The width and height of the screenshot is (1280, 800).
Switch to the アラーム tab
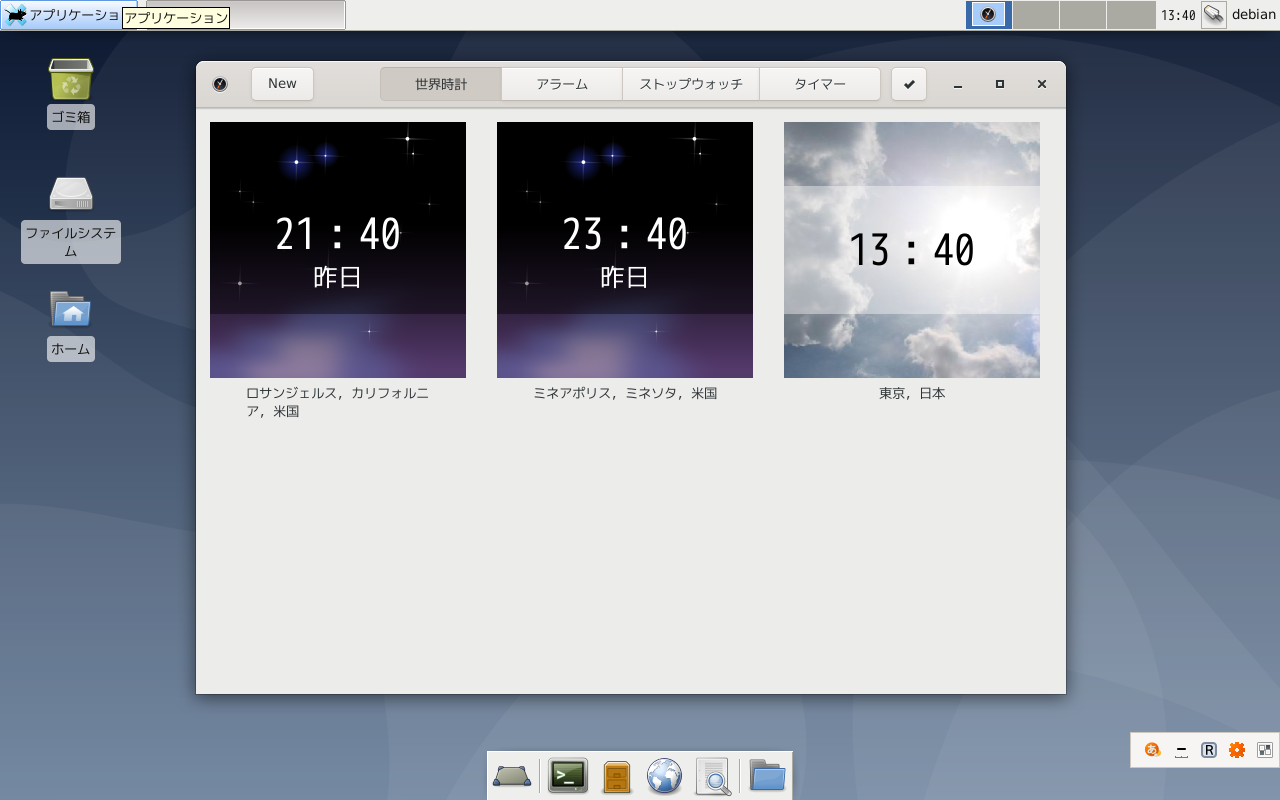(561, 84)
